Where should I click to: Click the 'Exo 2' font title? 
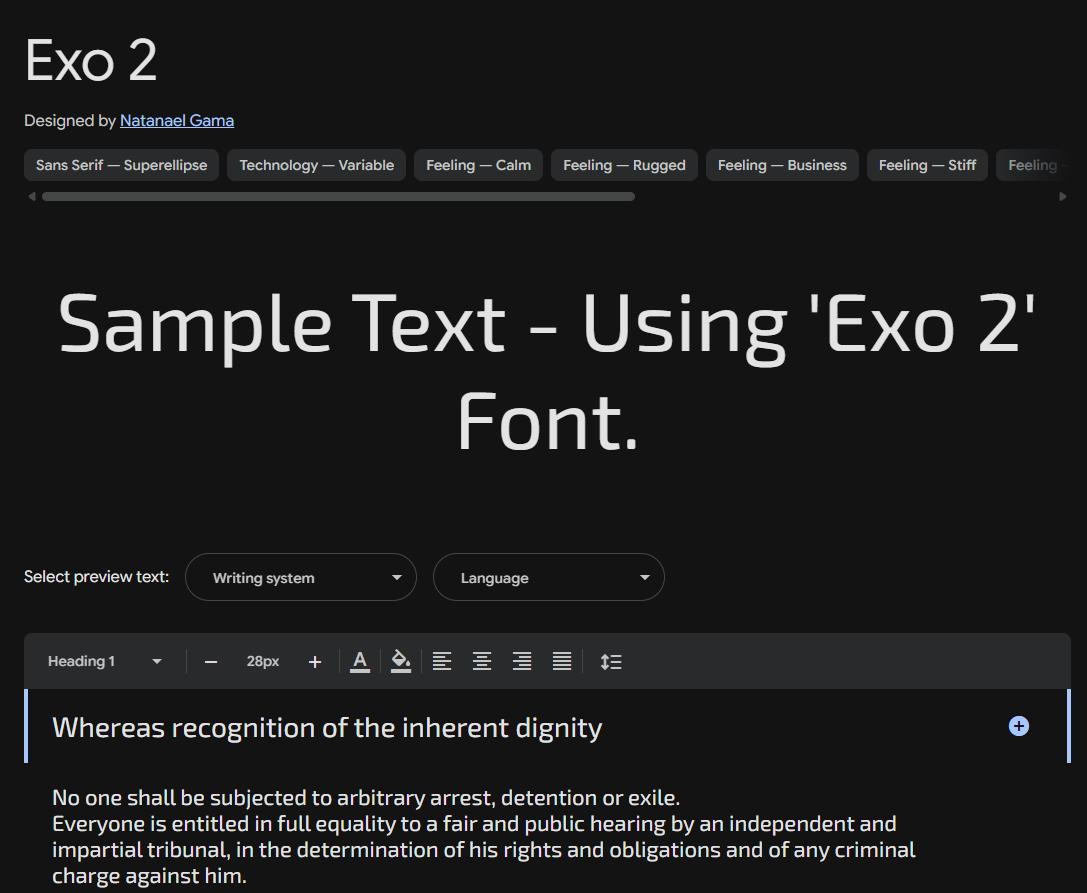[x=91, y=60]
